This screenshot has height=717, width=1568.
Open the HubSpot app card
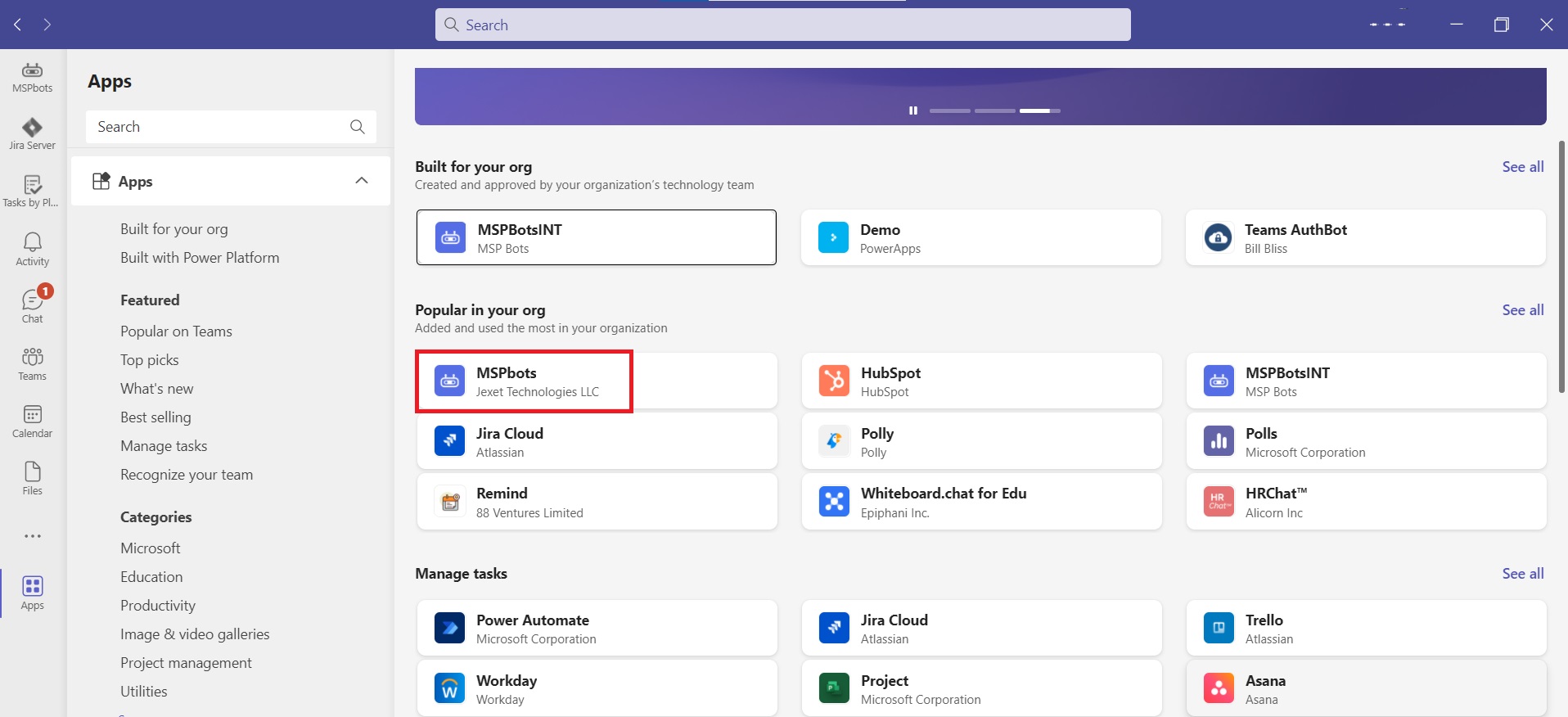[981, 381]
